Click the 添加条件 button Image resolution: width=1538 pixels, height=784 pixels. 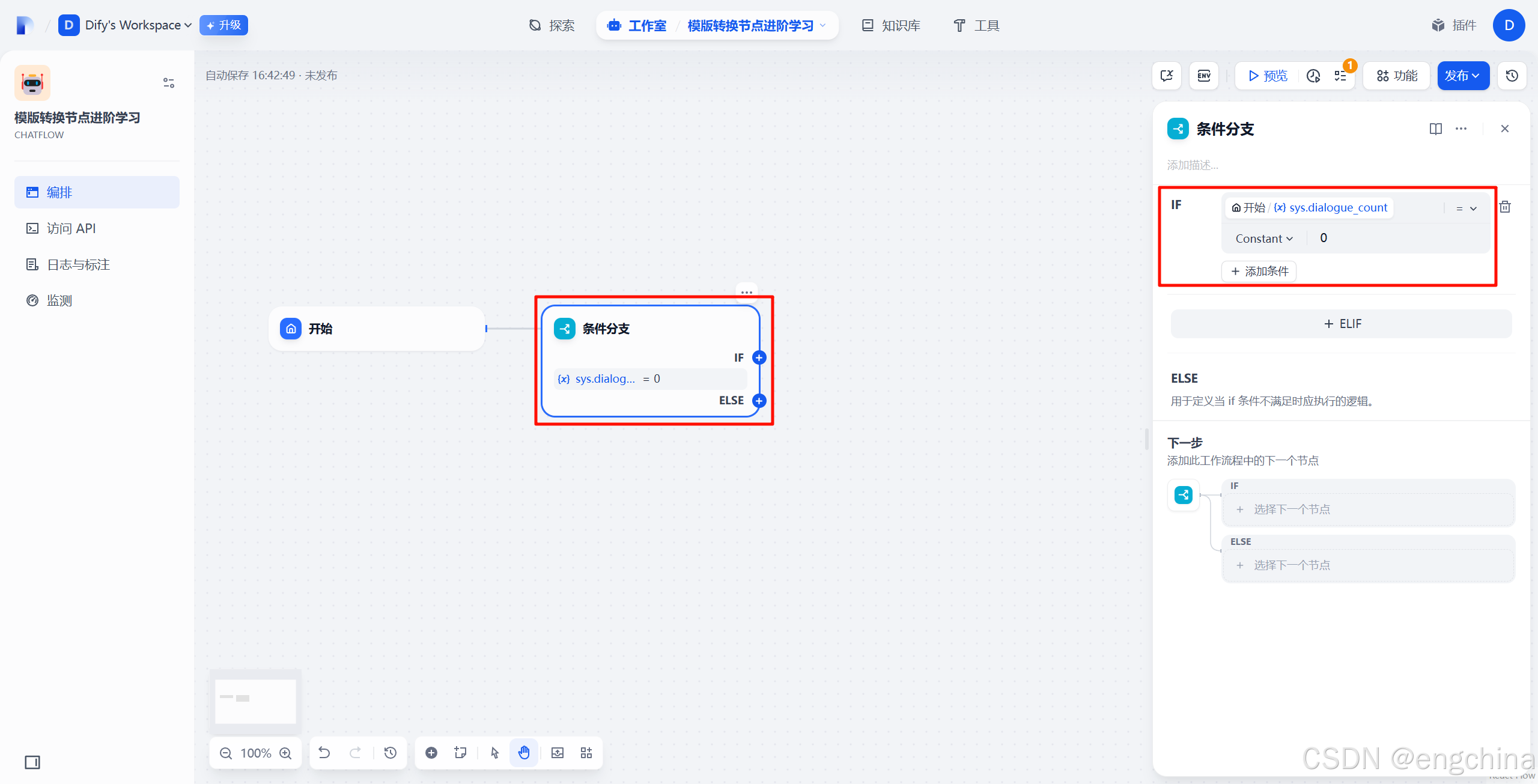1259,271
